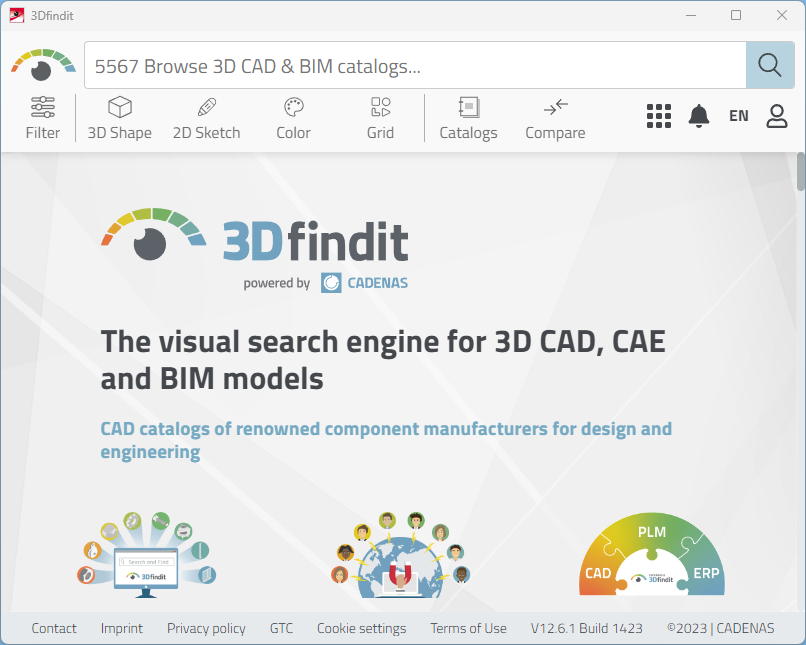Click the globe with user avatars illustration

[x=400, y=555]
